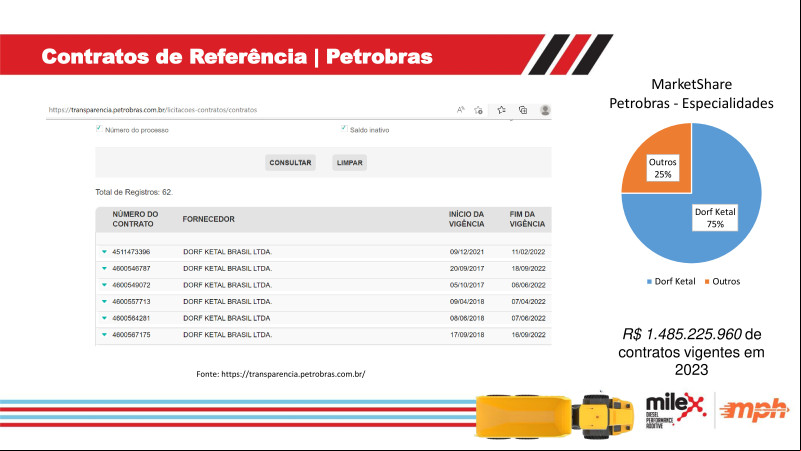Click the Read Aloud icon in address bar
The width and height of the screenshot is (801, 451).
(461, 110)
